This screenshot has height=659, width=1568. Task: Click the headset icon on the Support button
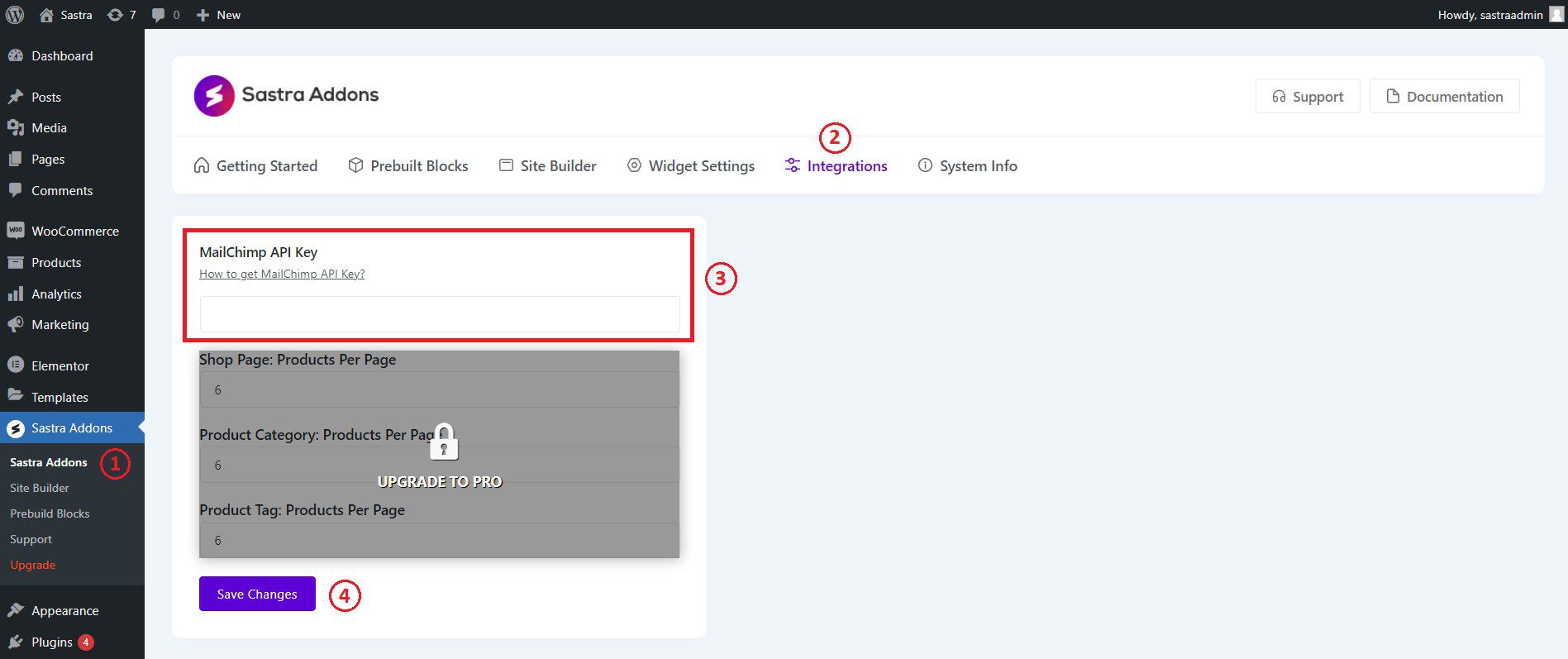pyautogui.click(x=1279, y=96)
